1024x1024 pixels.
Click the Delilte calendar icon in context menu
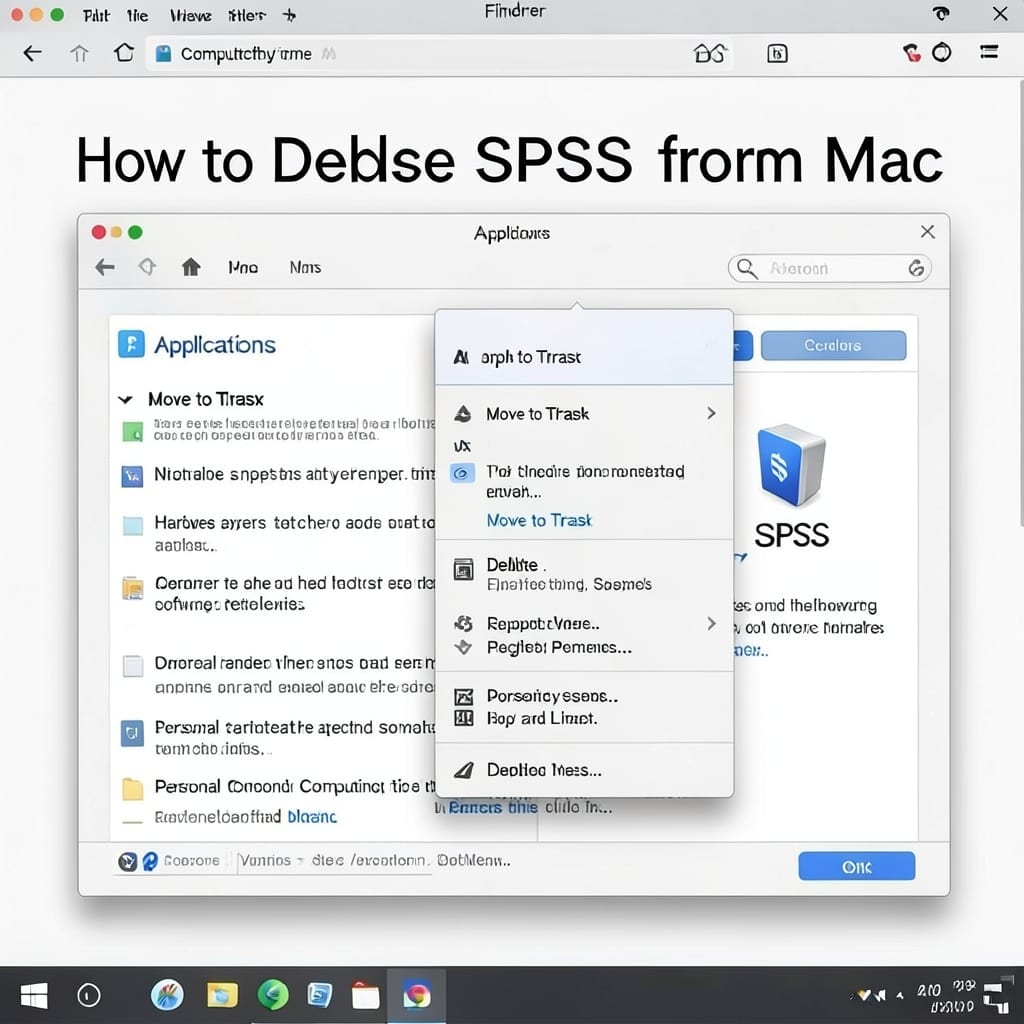click(463, 569)
